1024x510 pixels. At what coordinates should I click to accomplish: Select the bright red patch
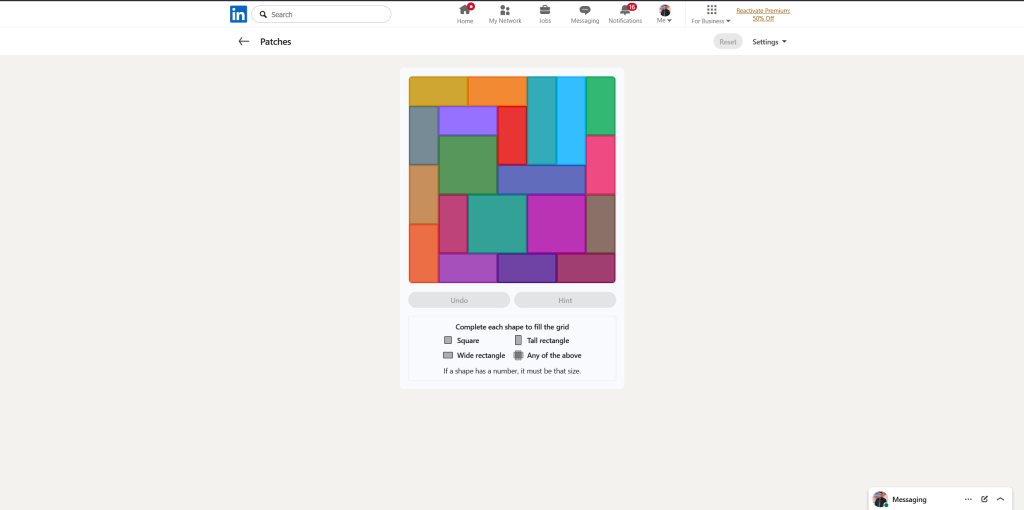point(512,135)
